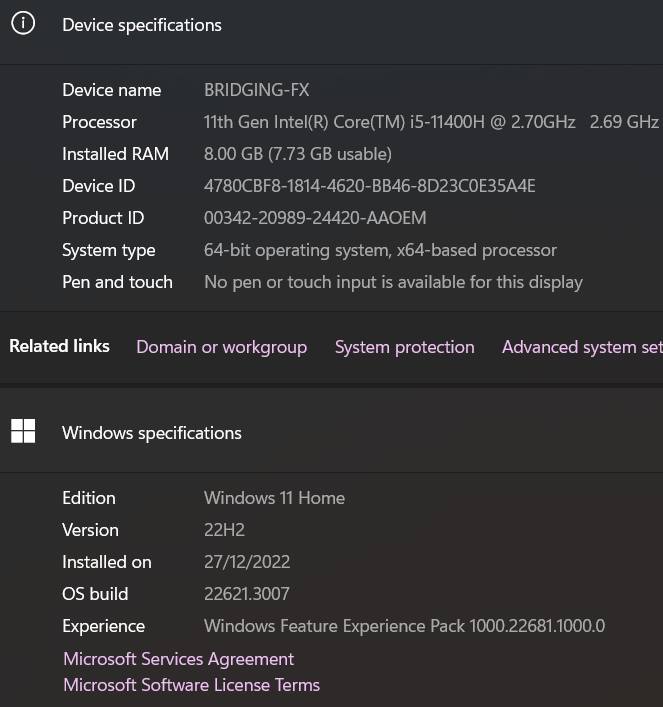Open Microsoft Software License Terms link

(x=192, y=685)
